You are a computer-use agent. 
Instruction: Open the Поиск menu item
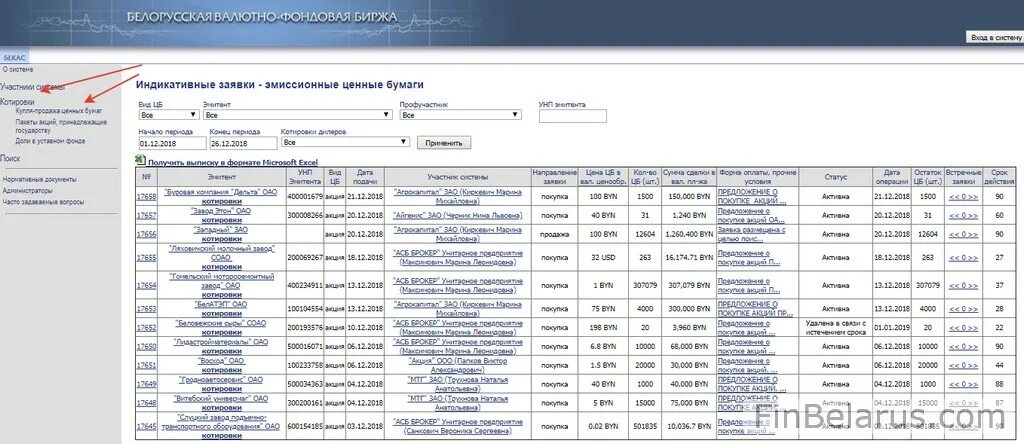tap(10, 159)
